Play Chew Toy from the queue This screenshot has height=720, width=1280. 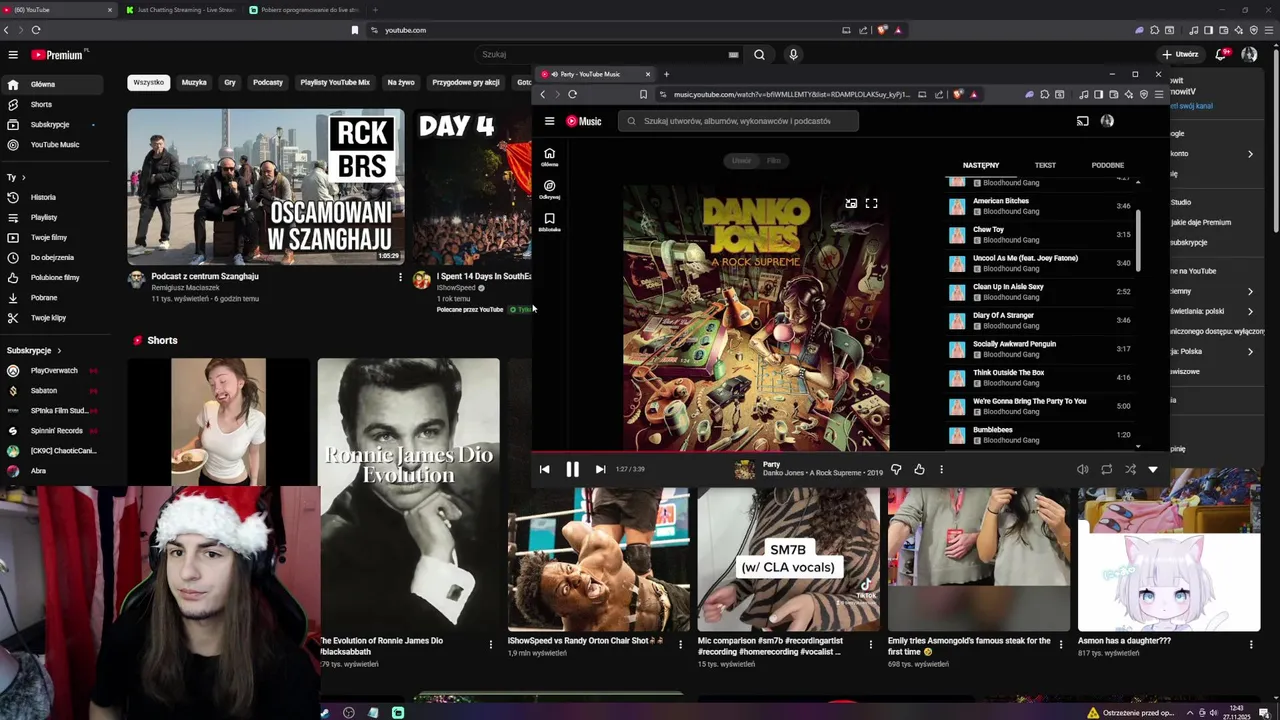1040,235
